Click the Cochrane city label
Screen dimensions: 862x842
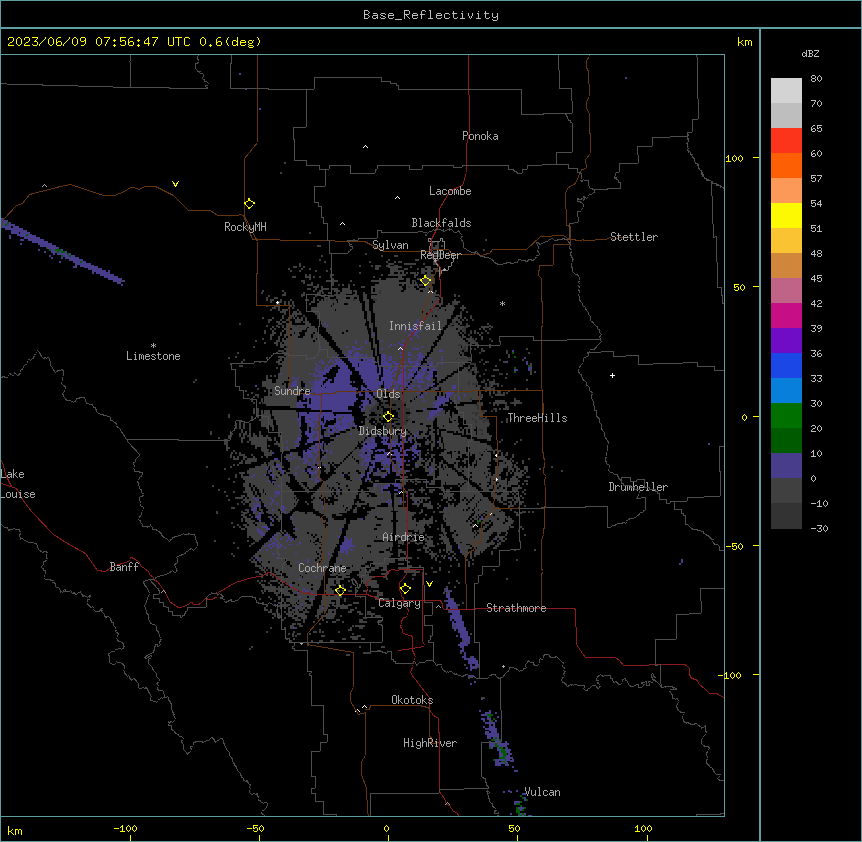[x=322, y=568]
